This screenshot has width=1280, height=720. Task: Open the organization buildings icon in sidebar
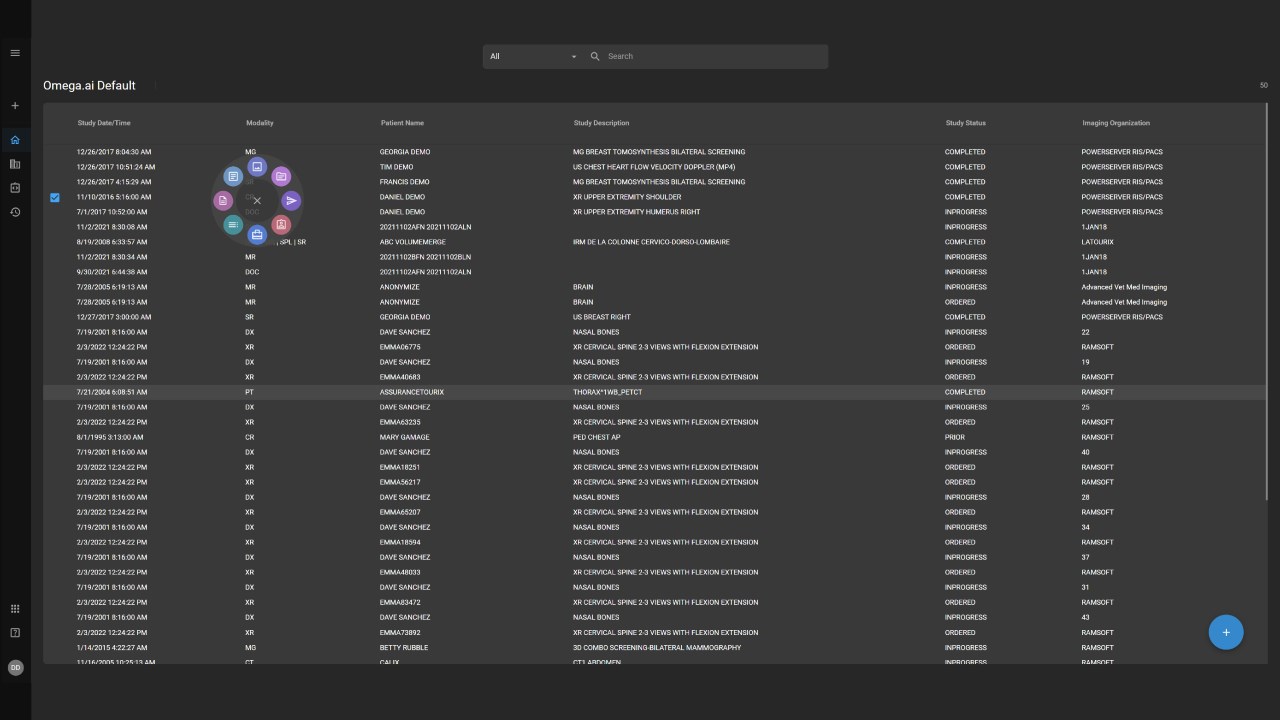pyautogui.click(x=15, y=164)
